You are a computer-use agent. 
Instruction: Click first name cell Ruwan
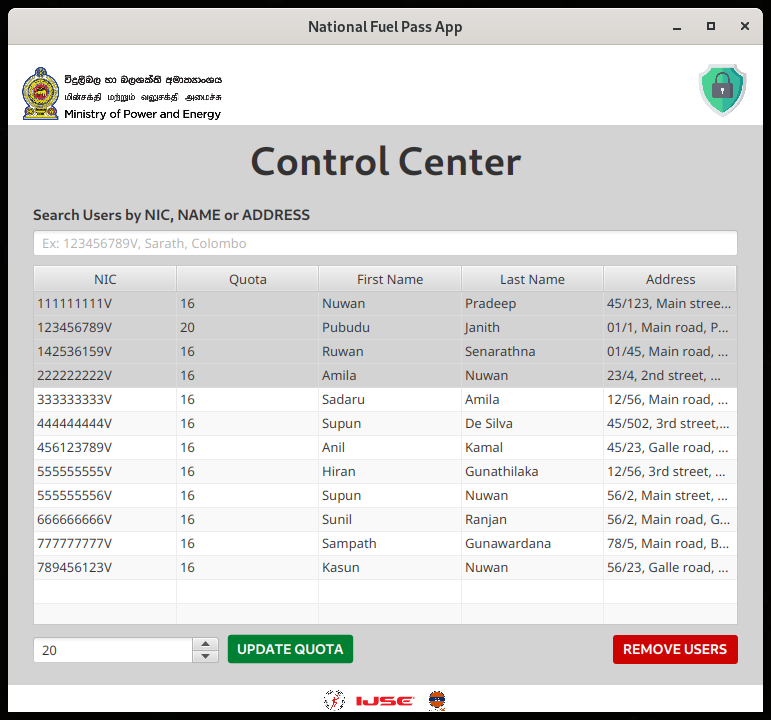pyautogui.click(x=390, y=352)
